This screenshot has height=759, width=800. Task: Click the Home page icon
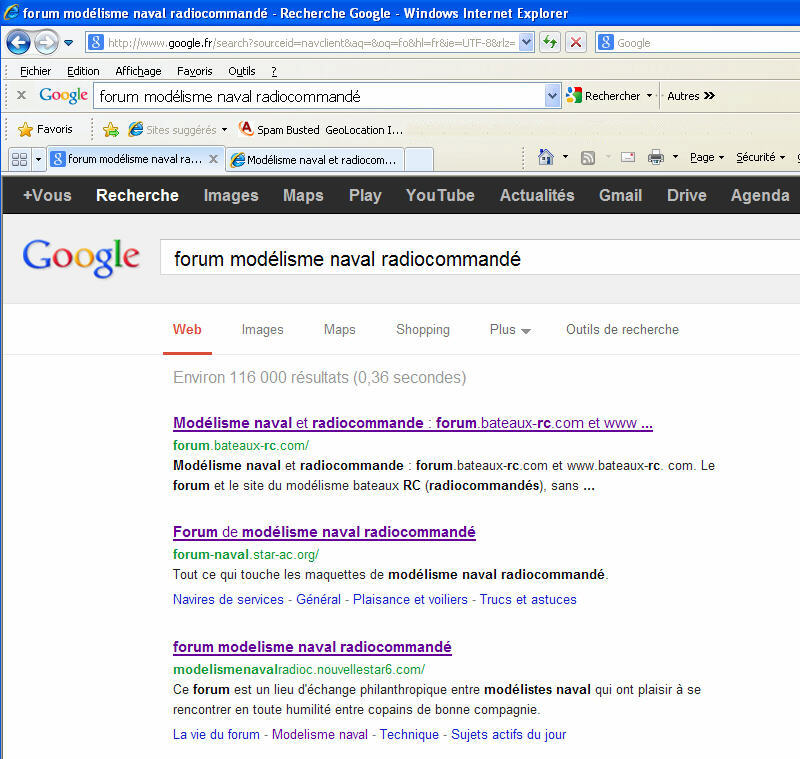point(545,157)
